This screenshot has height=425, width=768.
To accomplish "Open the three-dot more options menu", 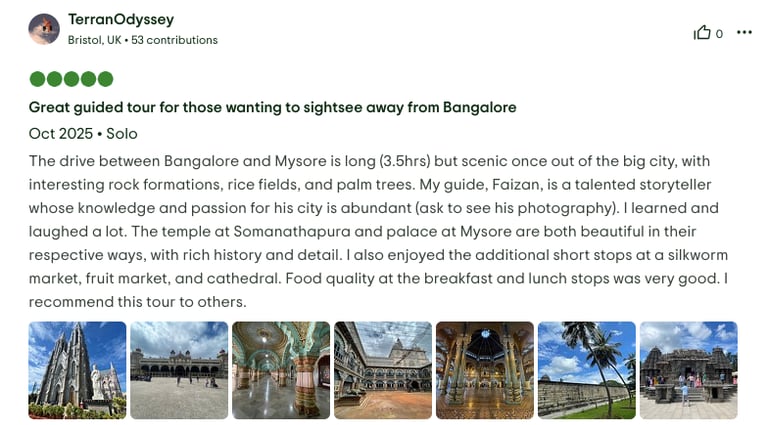I will pos(744,32).
